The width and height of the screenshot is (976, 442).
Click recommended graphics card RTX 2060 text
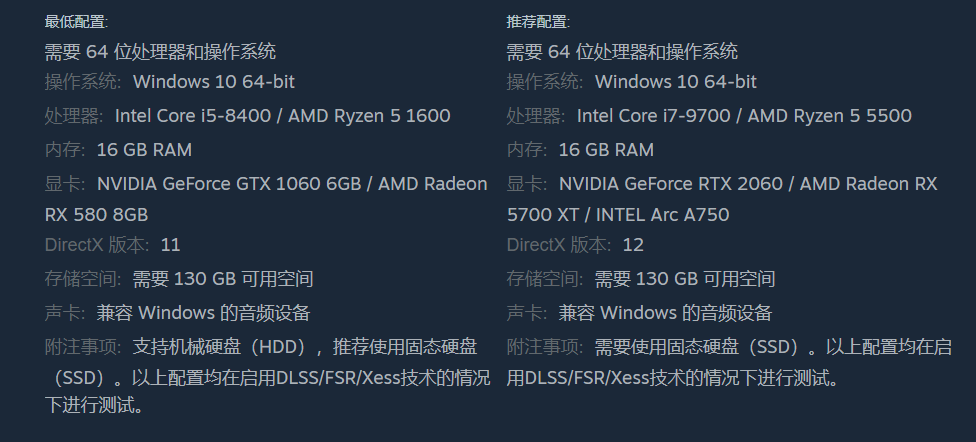pos(740,184)
